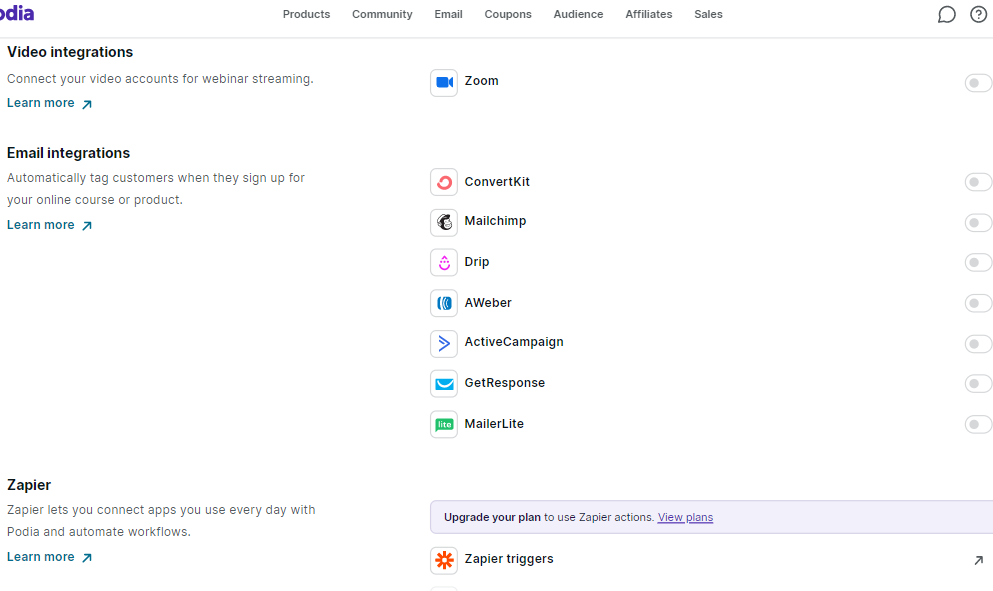Open Zapier triggers external arrow icon
The height and width of the screenshot is (591, 993).
[x=978, y=560]
